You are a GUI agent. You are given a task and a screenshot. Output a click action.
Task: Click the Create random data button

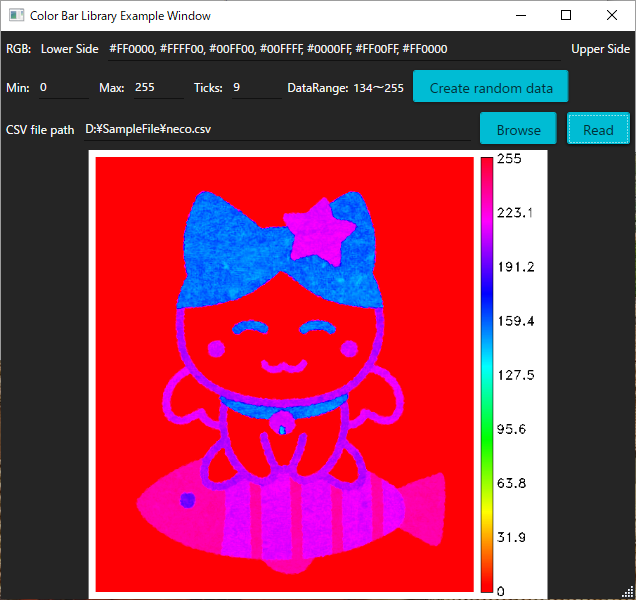pos(490,86)
